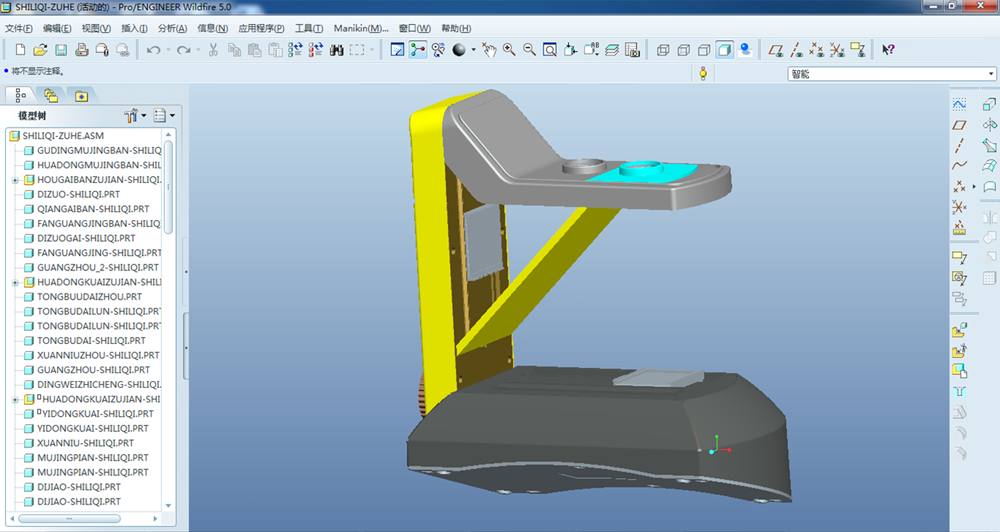Image resolution: width=1000 pixels, height=532 pixels.
Task: Click the Open file folder icon
Action: click(x=40, y=49)
